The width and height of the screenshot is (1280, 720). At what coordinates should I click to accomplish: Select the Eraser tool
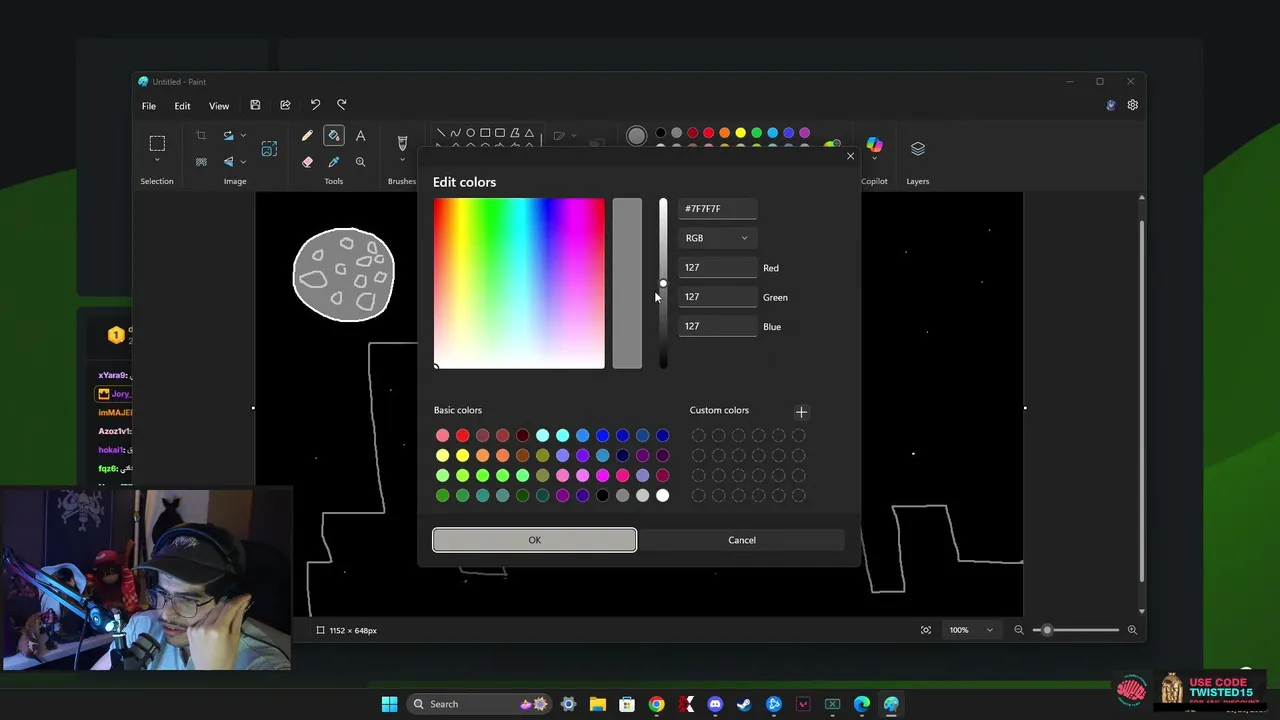click(307, 162)
